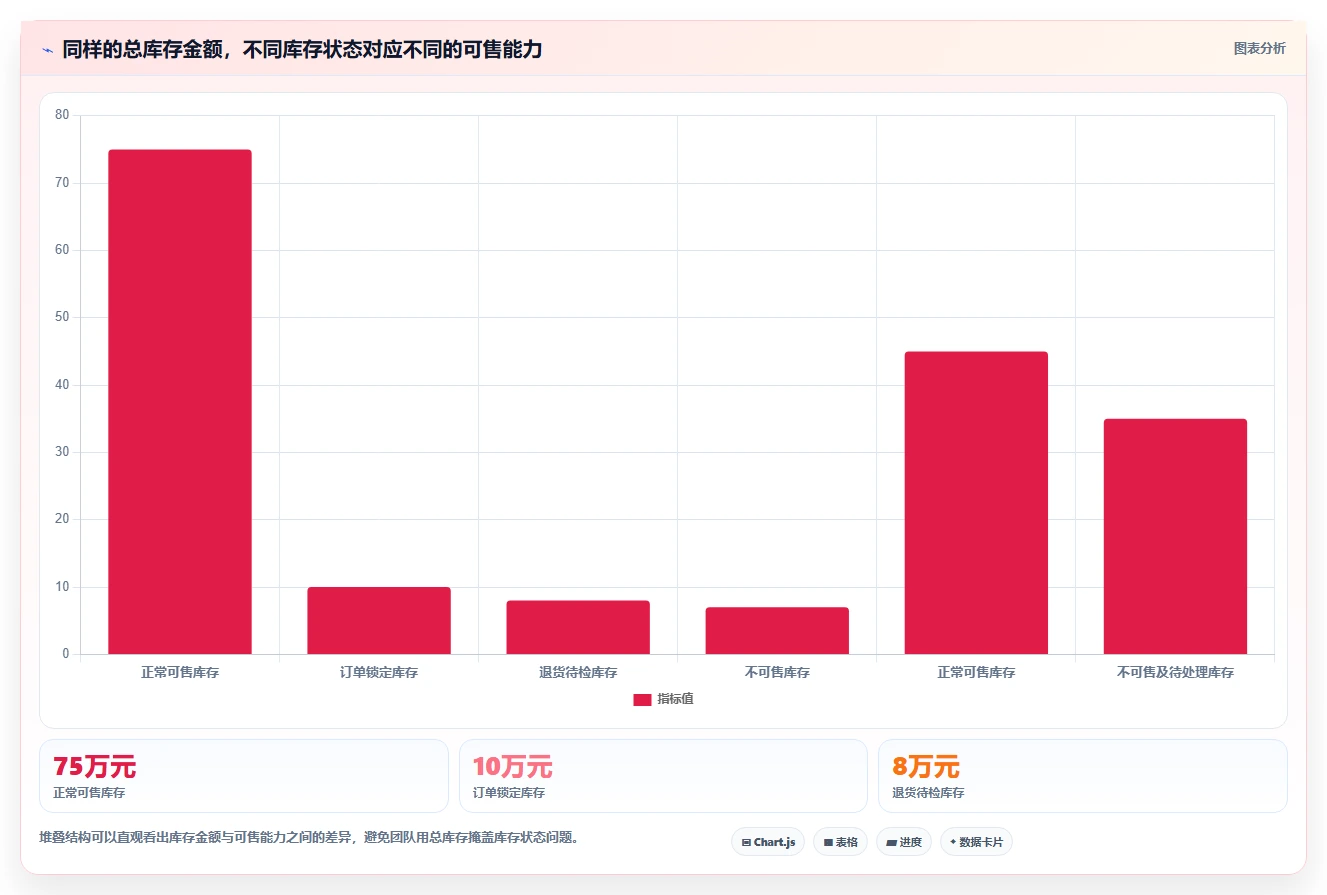This screenshot has height=895, width=1327.
Task: Click the 订单锁定库存 x-axis label
Action: [379, 673]
